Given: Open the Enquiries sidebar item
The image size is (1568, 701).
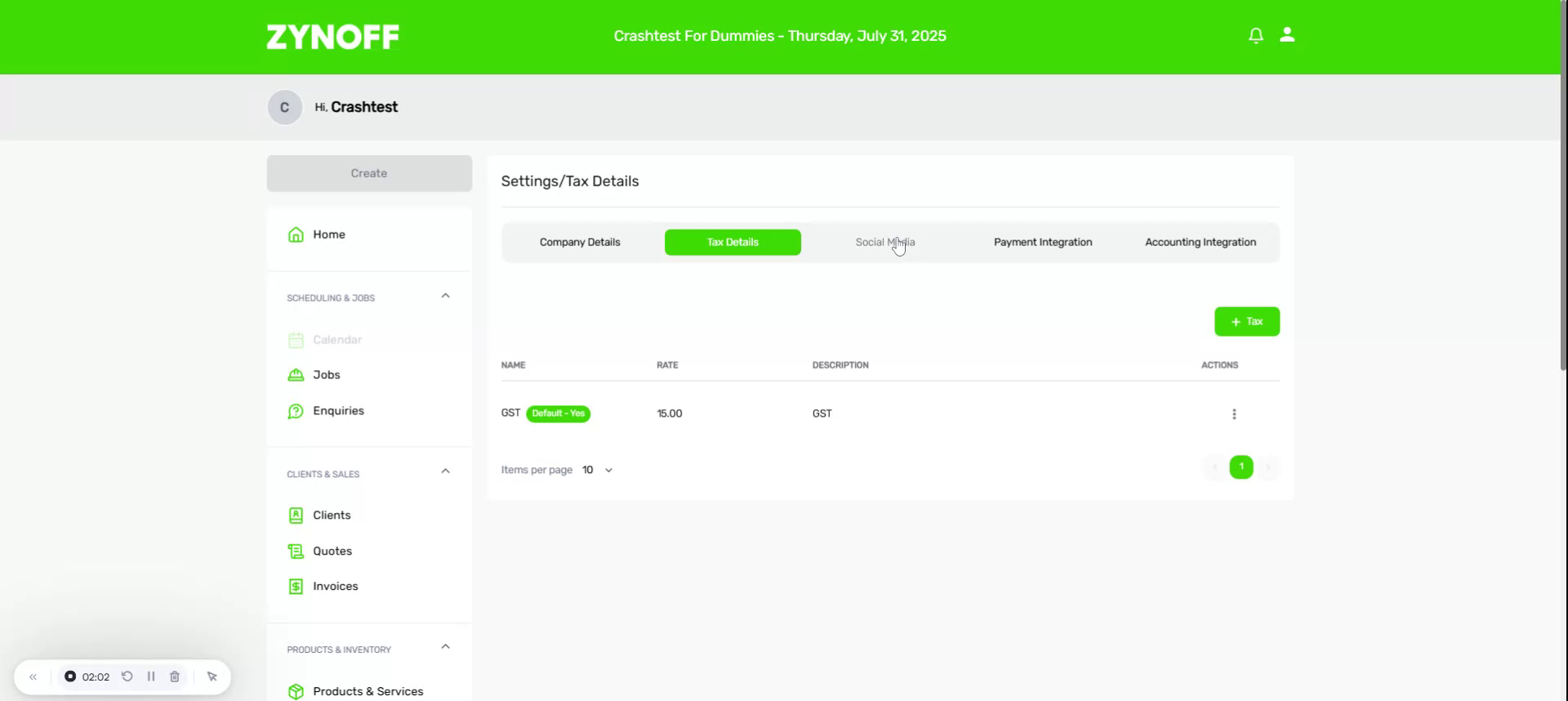Looking at the screenshot, I should [x=337, y=411].
